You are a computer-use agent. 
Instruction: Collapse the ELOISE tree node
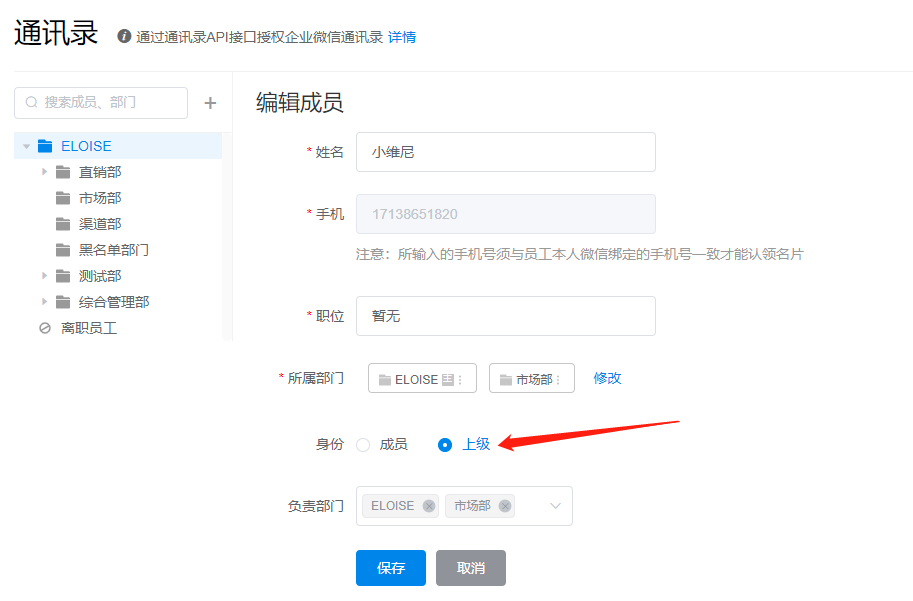coord(26,146)
